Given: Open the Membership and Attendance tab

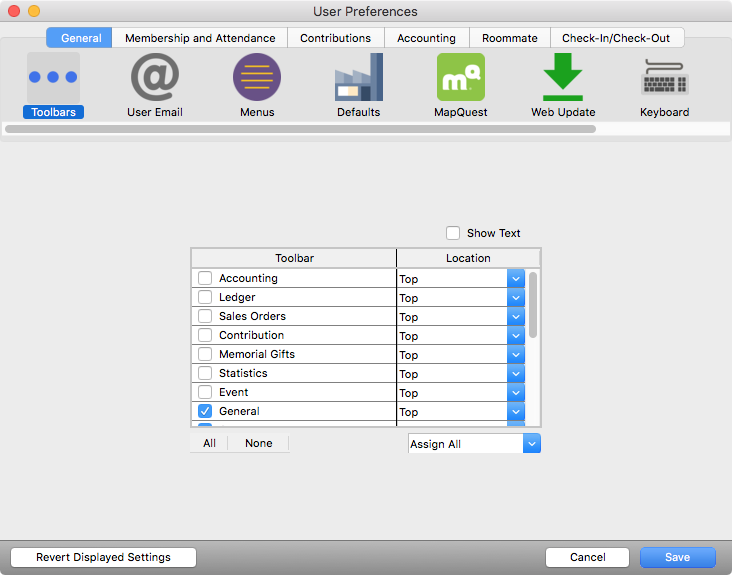Looking at the screenshot, I should tap(200, 38).
